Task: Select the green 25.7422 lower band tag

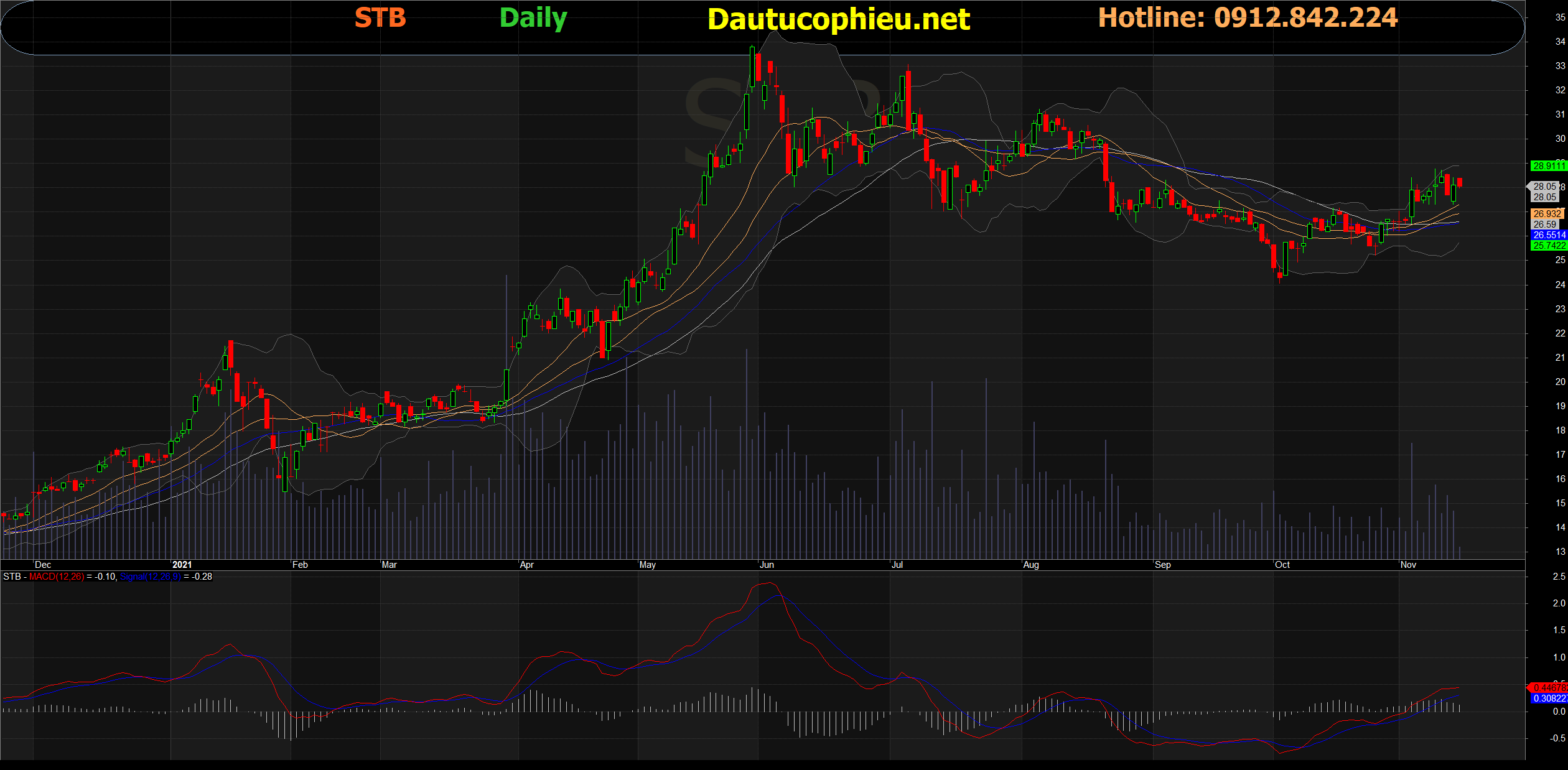Action: tap(1549, 246)
